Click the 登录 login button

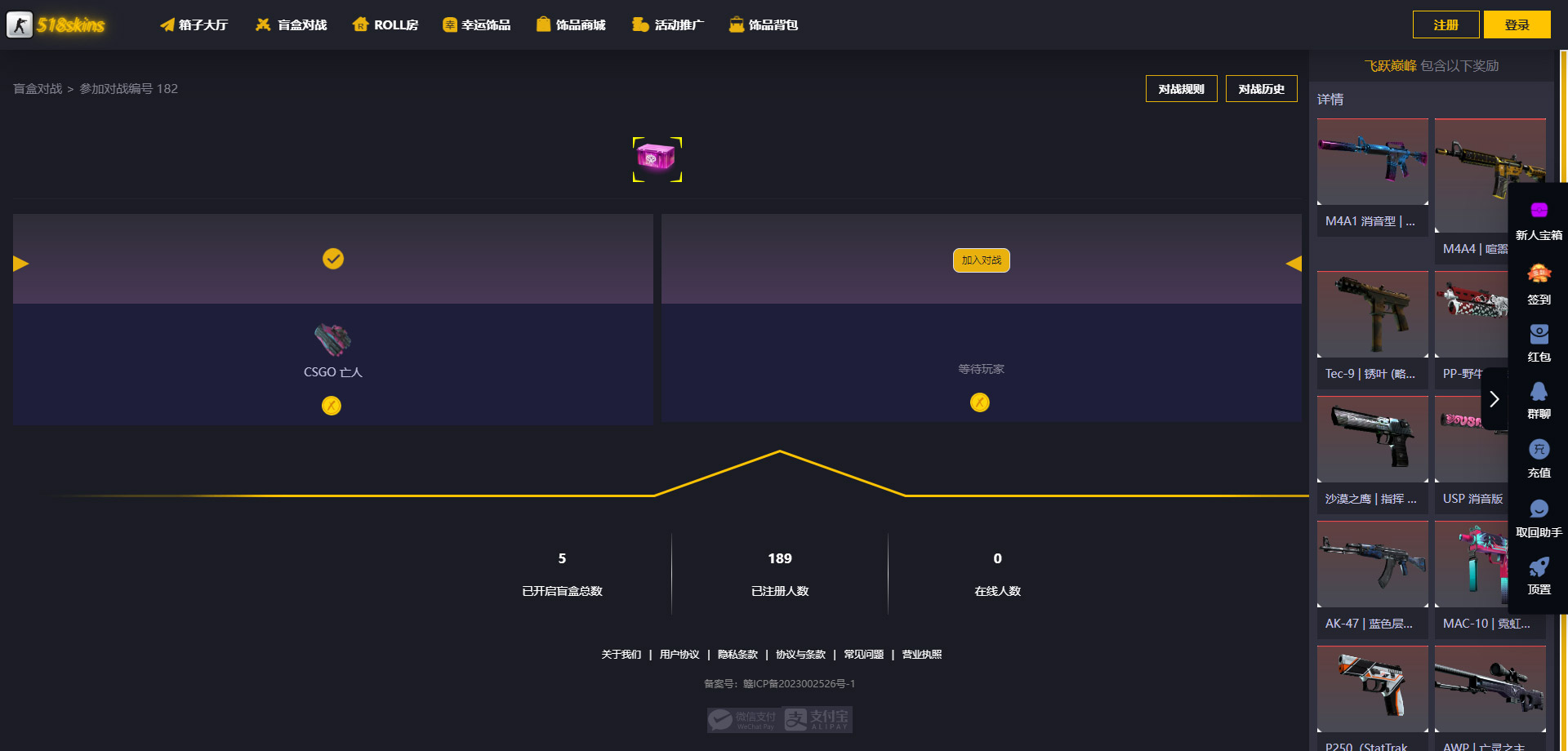pos(1517,24)
